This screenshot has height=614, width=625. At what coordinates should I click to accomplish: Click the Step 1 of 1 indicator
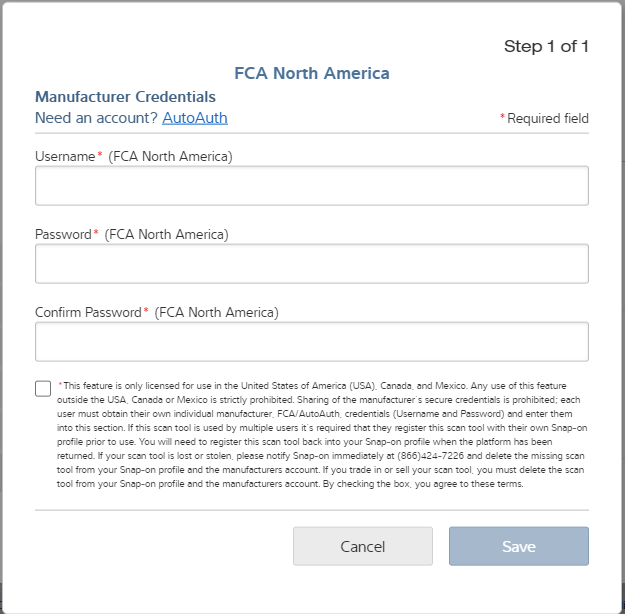click(545, 46)
